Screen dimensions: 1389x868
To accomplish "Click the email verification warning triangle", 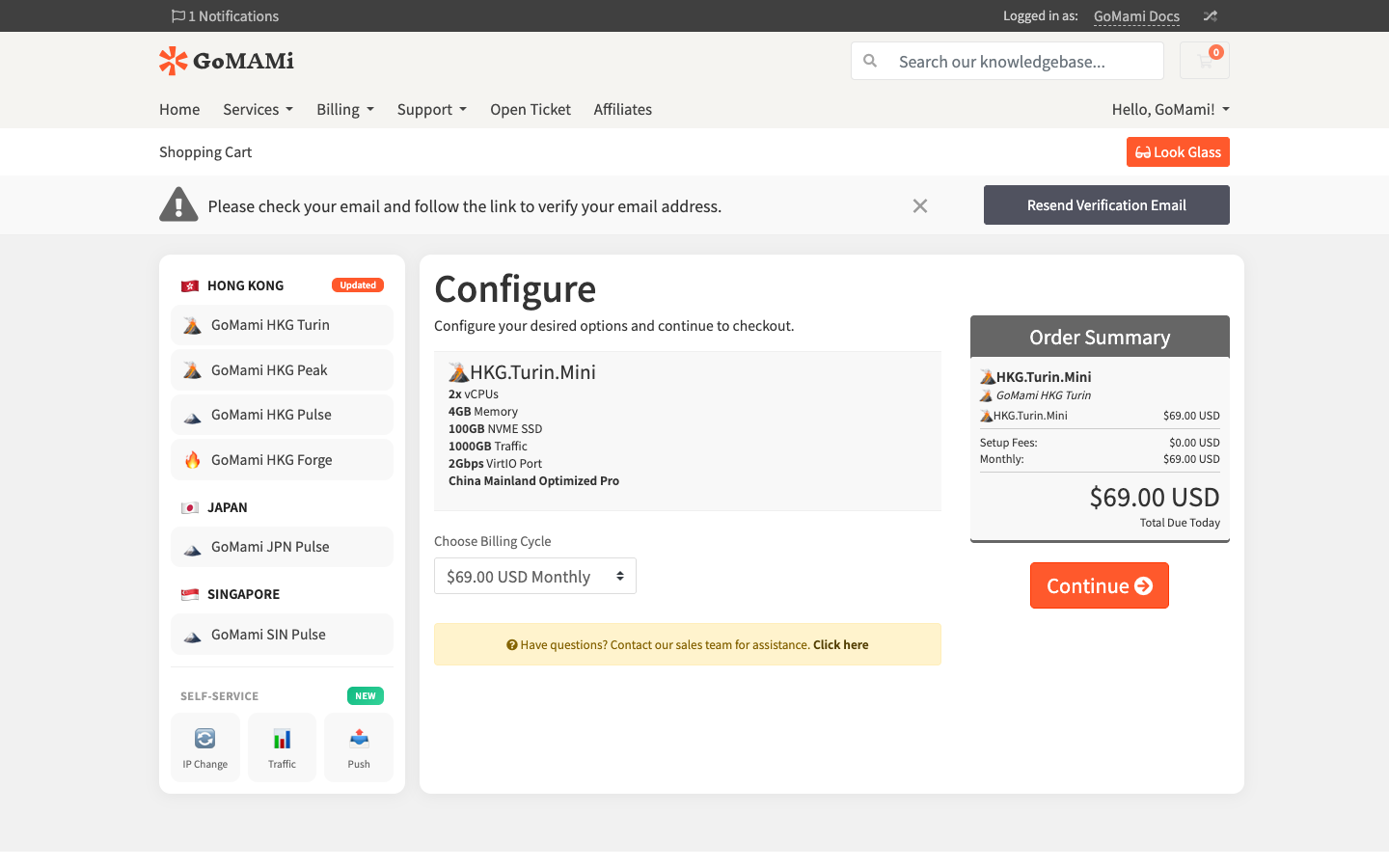I will (x=178, y=204).
